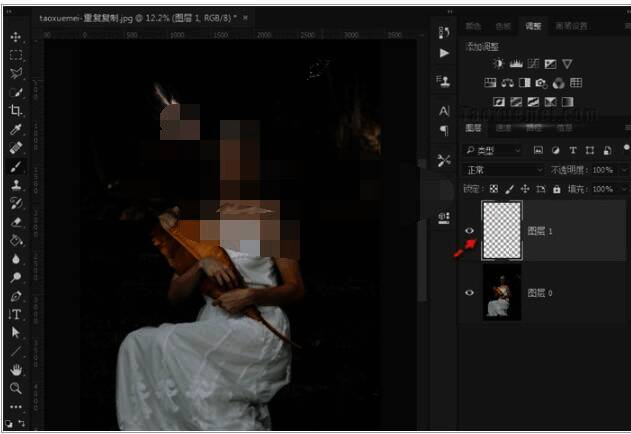Image resolution: width=631 pixels, height=434 pixels.
Task: Toggle visibility of 图层 0
Action: 470,294
